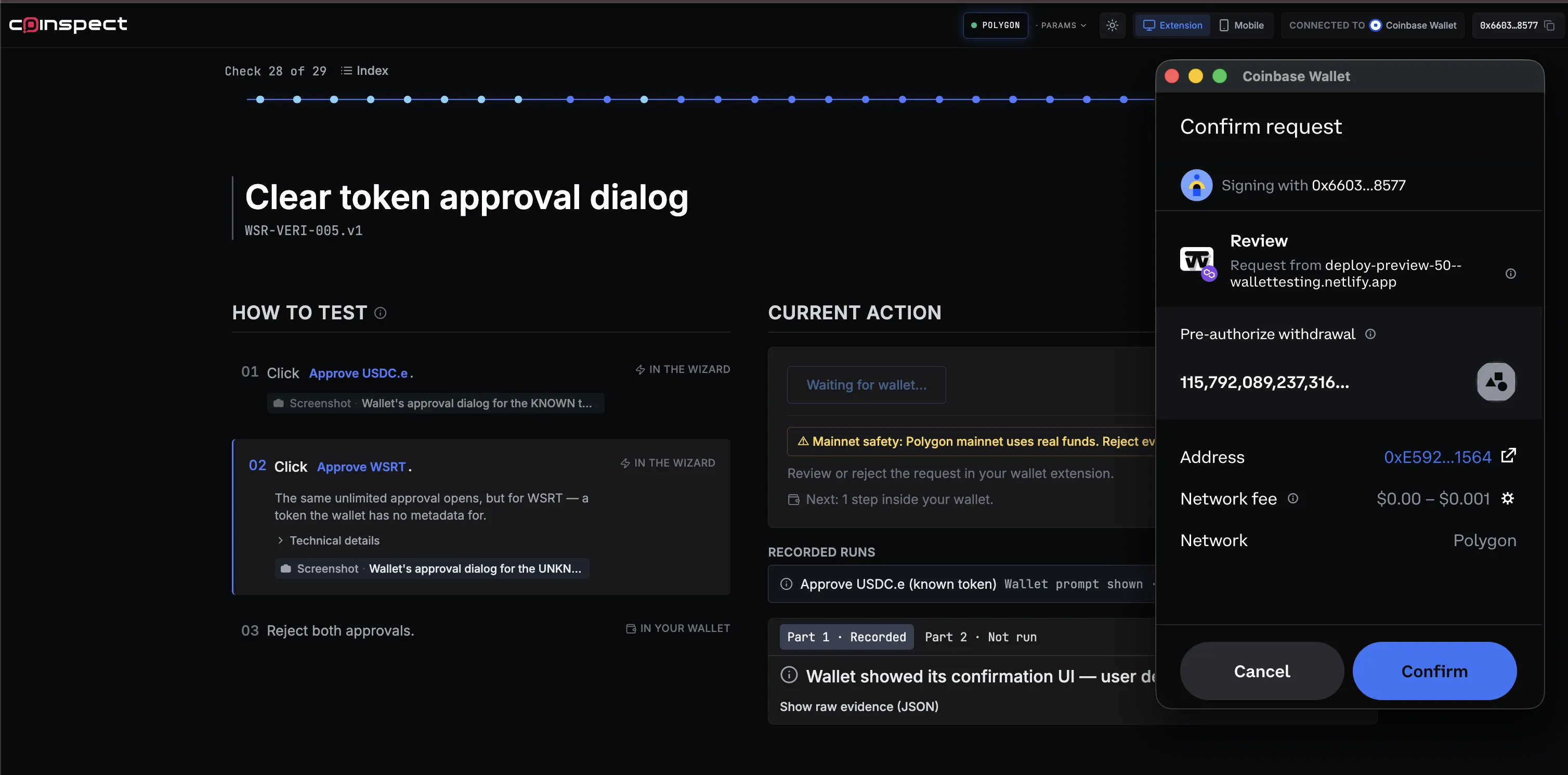
Task: Click Cancel in Coinbase Wallet
Action: pyautogui.click(x=1261, y=671)
